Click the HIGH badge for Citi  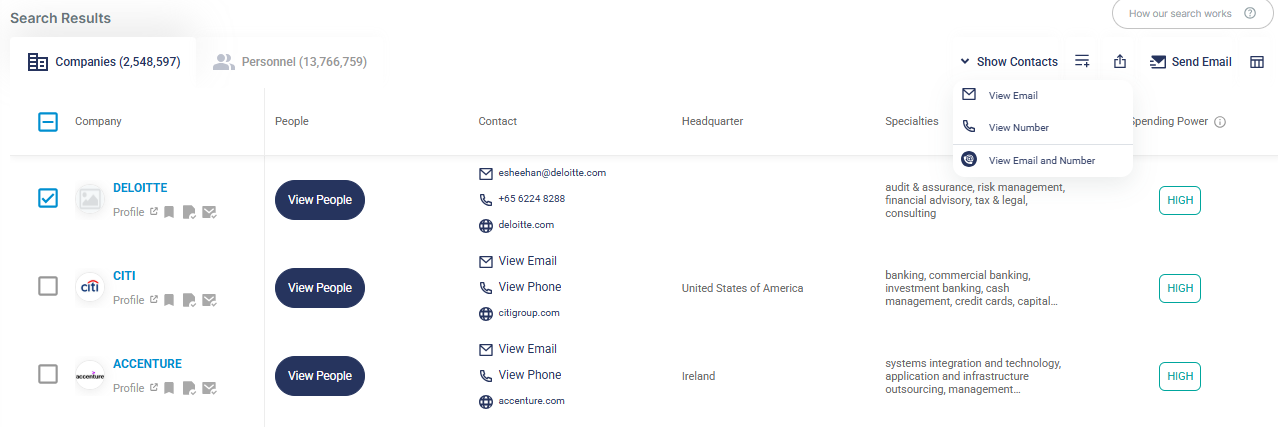[1180, 288]
